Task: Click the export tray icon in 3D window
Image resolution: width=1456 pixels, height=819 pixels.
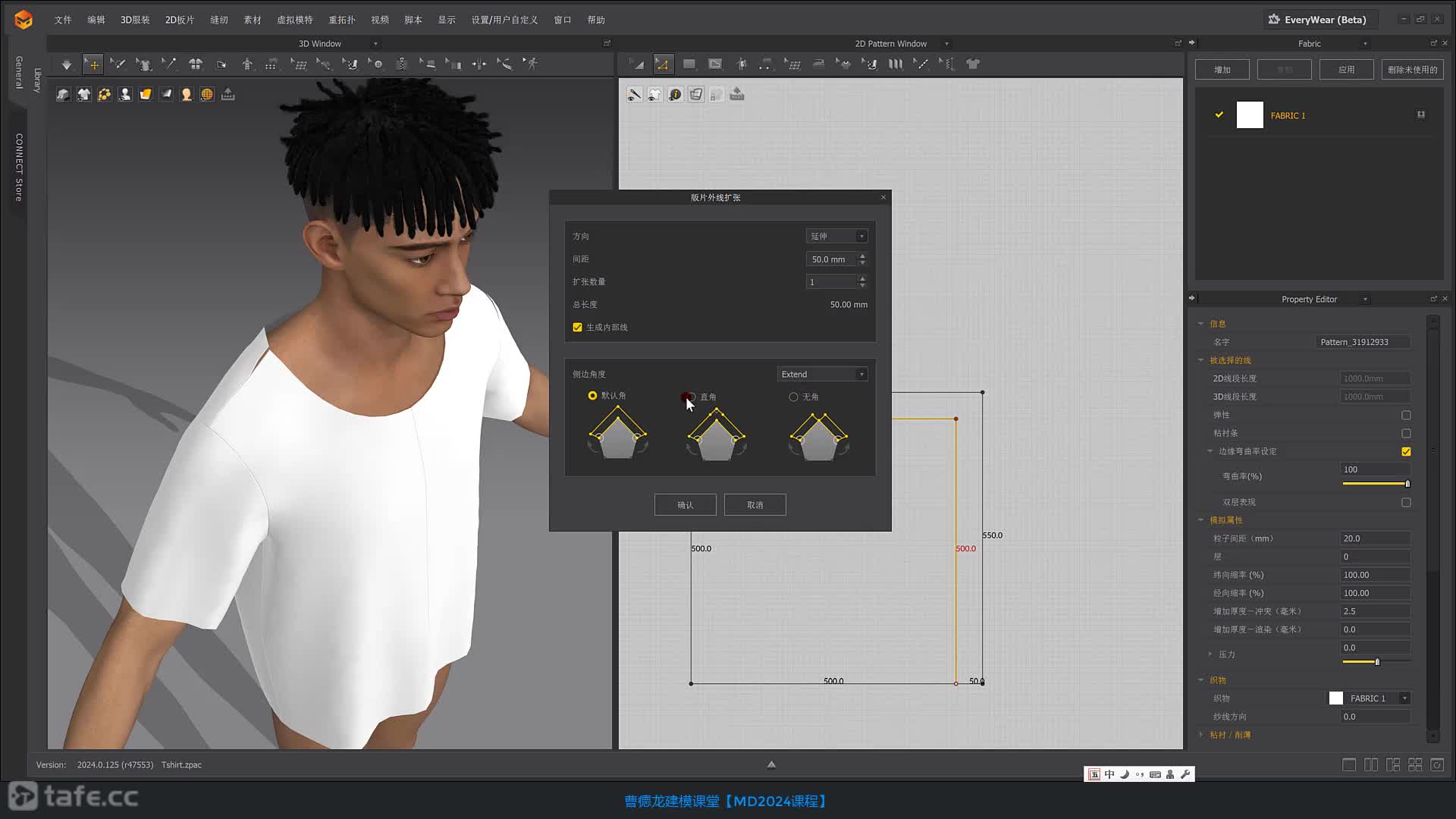Action: point(227,94)
